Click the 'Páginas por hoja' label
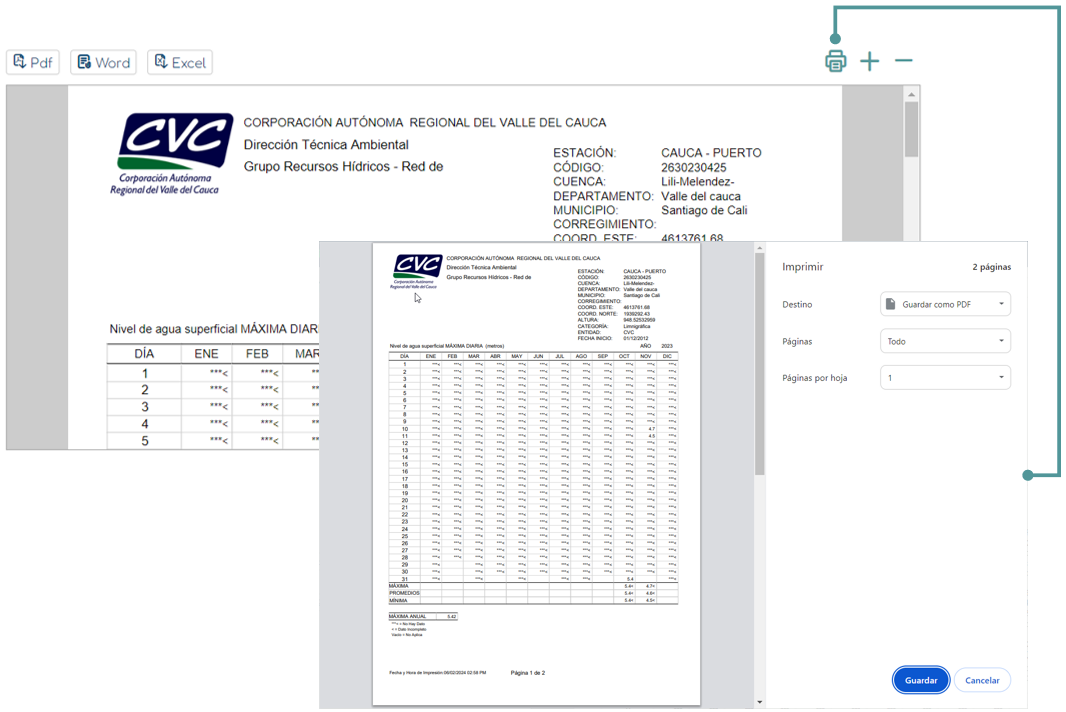 pyautogui.click(x=814, y=377)
